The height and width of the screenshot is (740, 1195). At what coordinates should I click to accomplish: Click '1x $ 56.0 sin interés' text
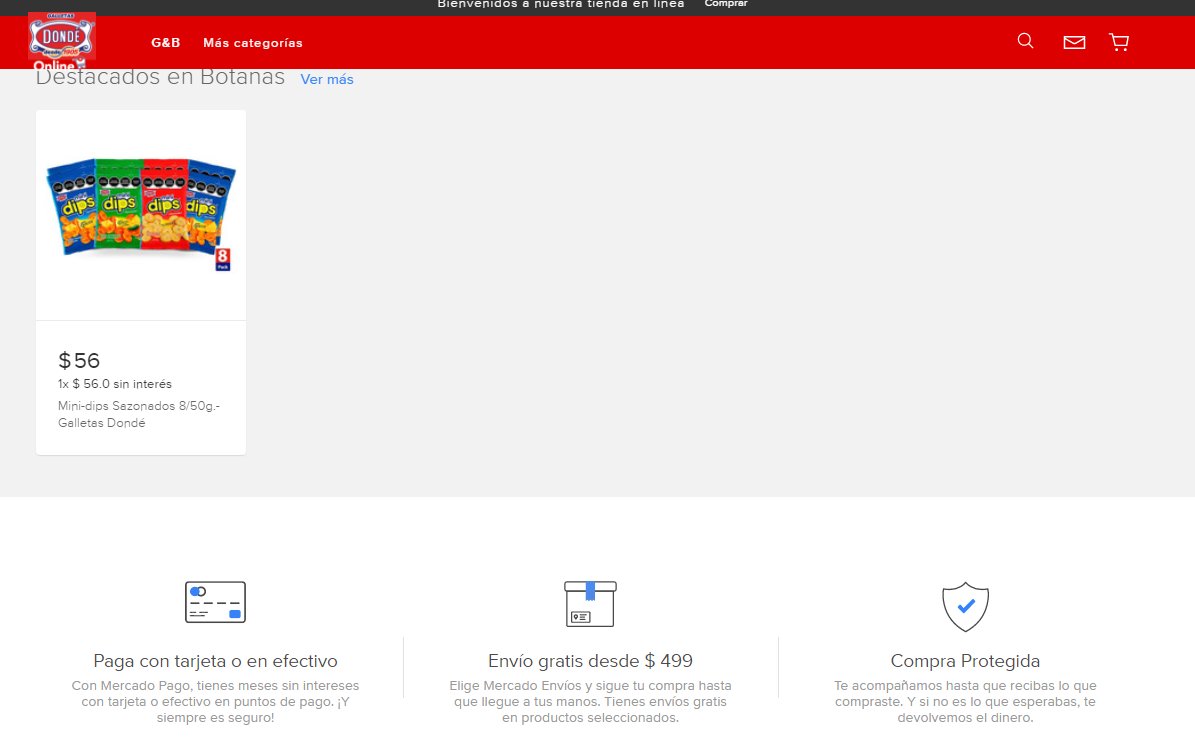(115, 384)
